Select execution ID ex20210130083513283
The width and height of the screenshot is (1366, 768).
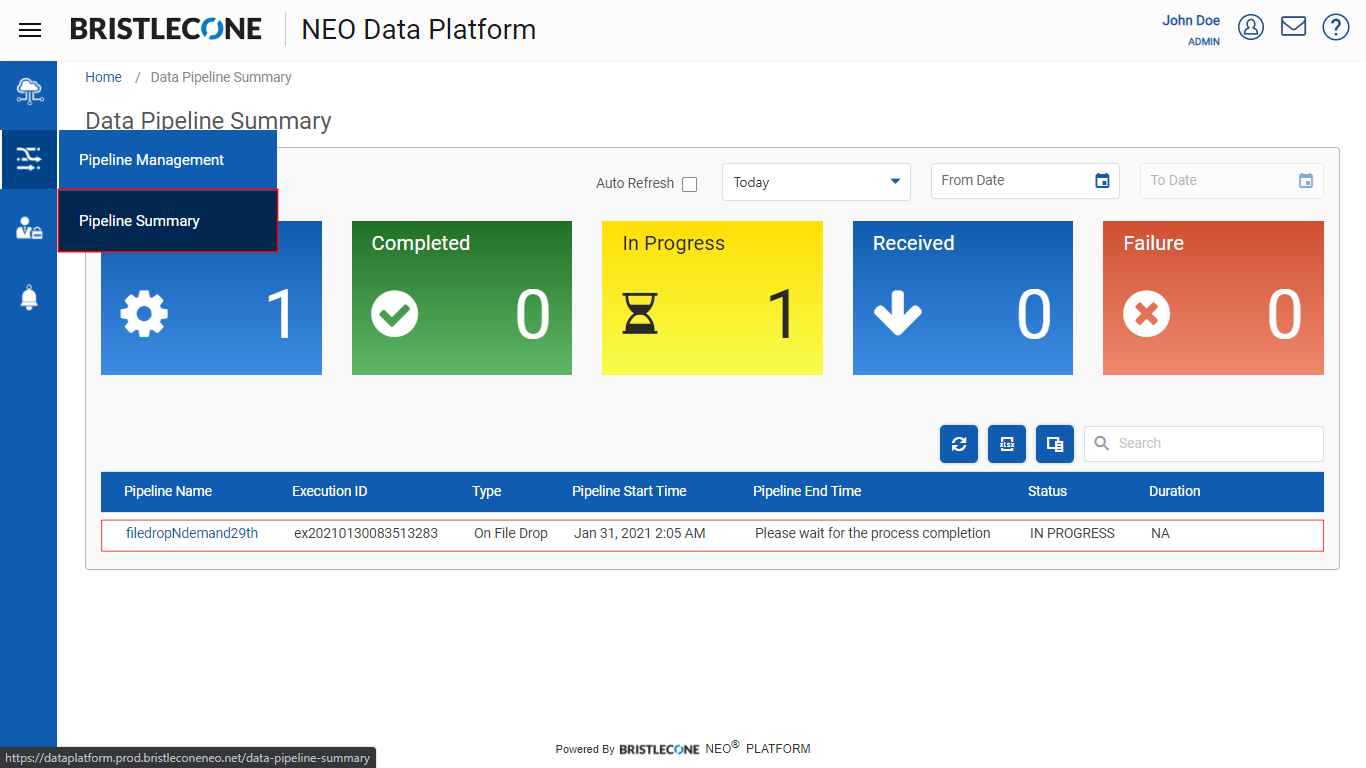click(366, 533)
